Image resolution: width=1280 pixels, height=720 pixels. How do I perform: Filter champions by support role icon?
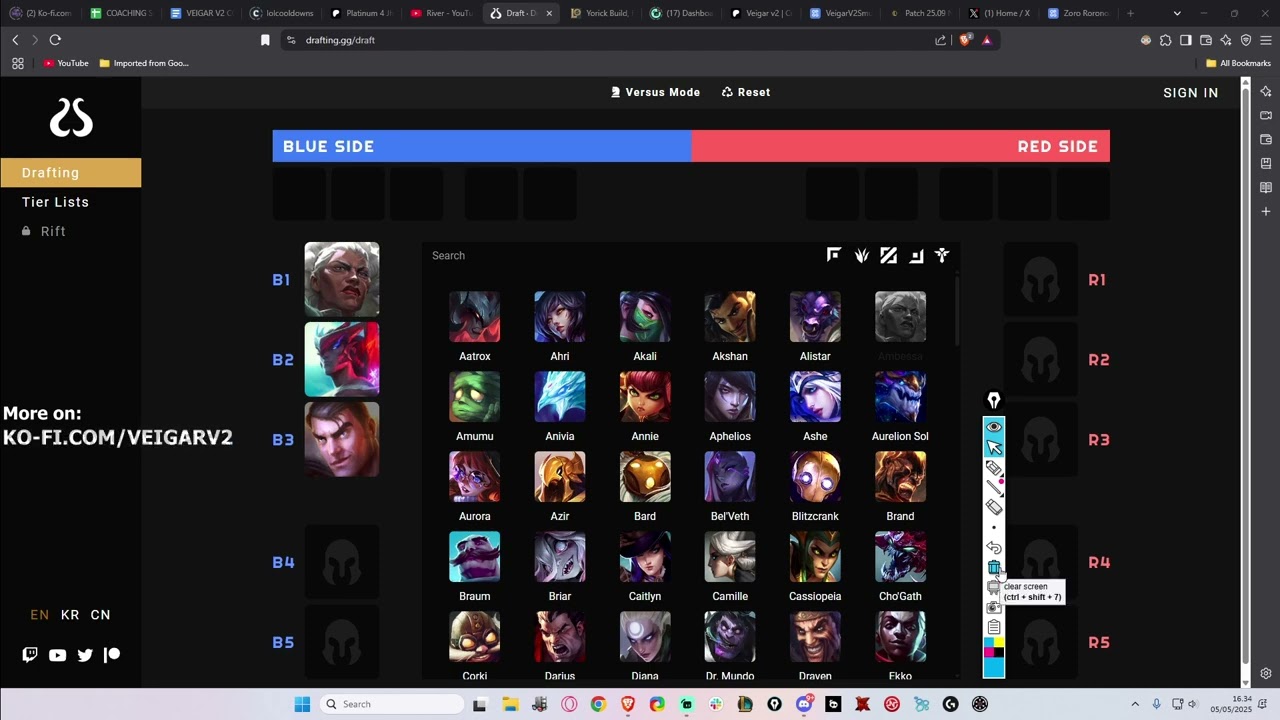[x=942, y=256]
